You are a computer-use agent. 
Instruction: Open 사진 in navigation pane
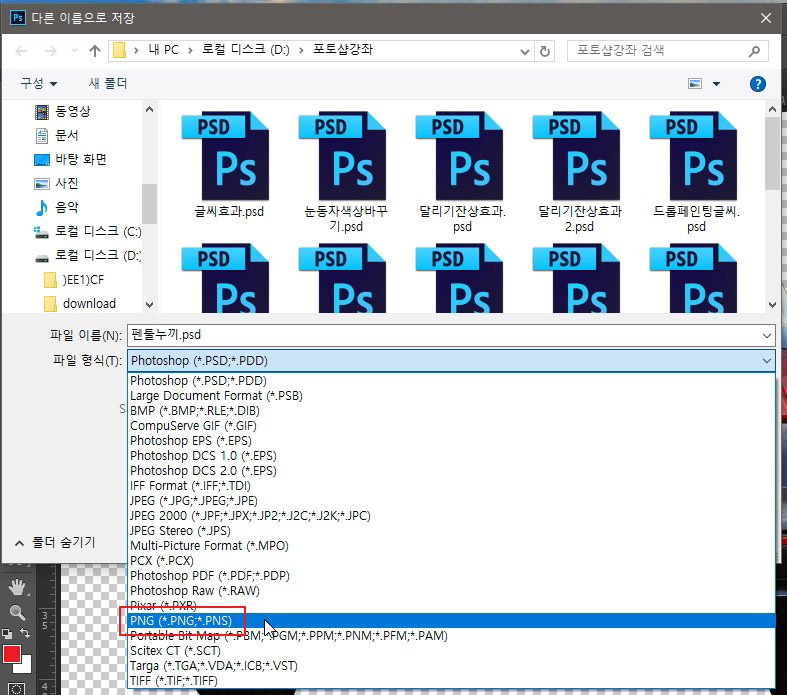67,184
